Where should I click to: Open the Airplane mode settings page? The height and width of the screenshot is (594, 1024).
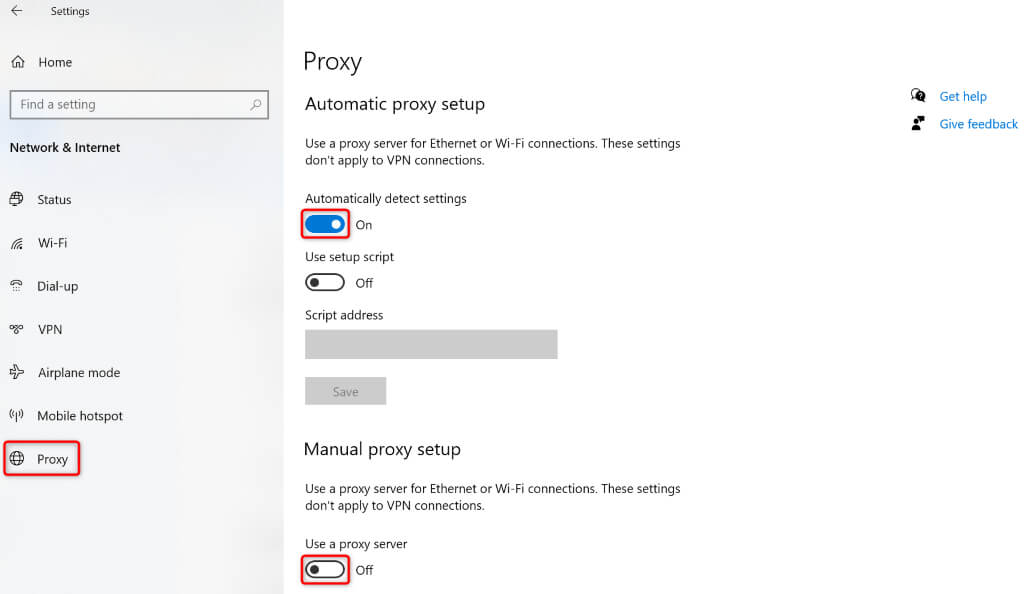click(78, 372)
